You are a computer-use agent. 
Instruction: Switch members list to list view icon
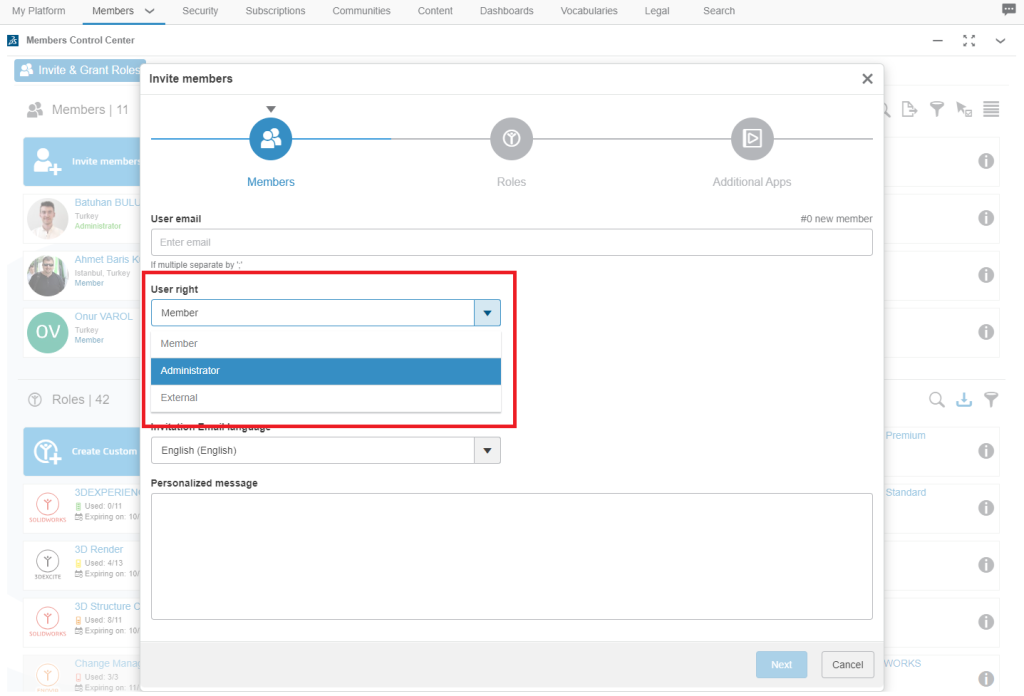pyautogui.click(x=991, y=109)
